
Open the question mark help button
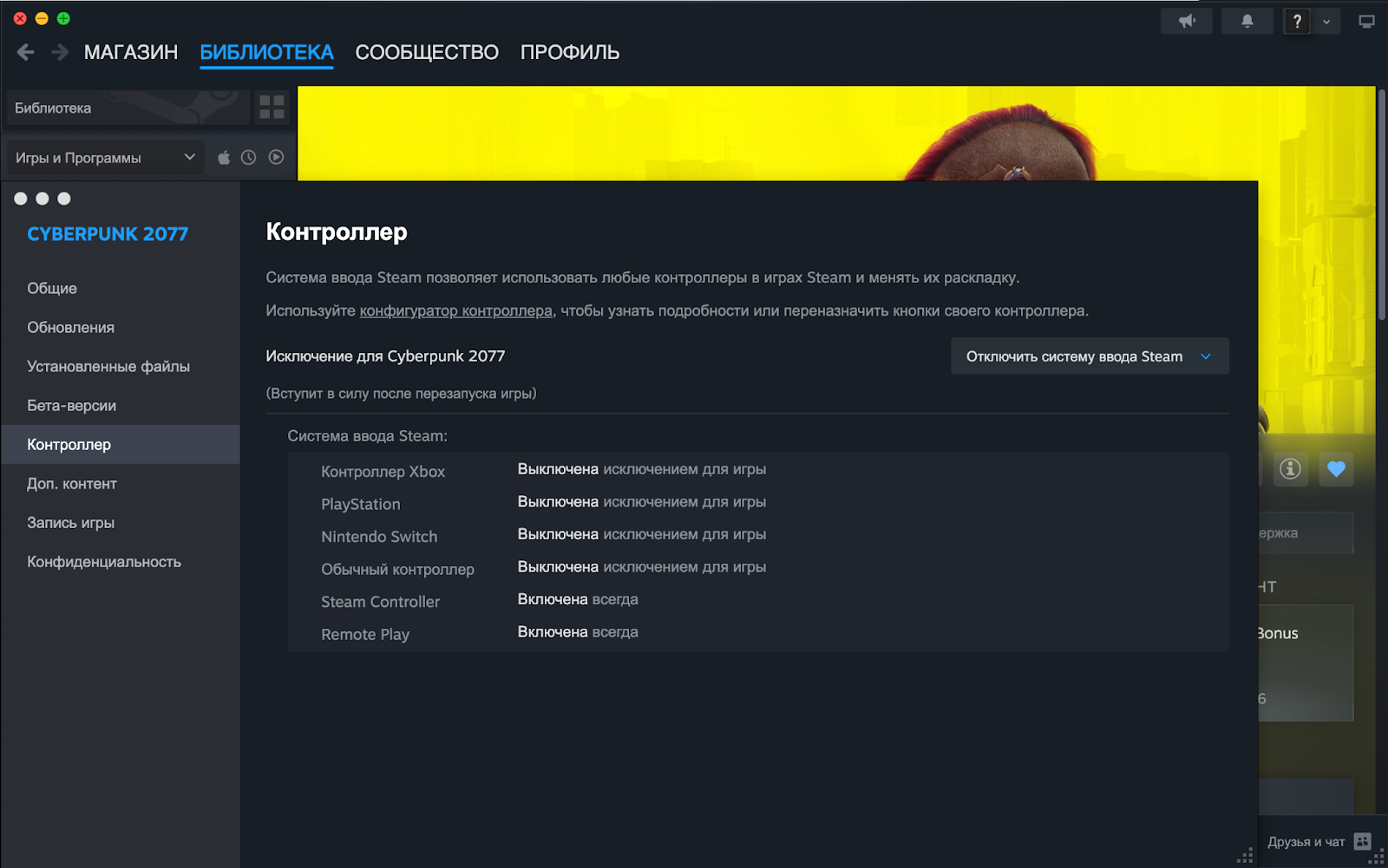(1297, 22)
